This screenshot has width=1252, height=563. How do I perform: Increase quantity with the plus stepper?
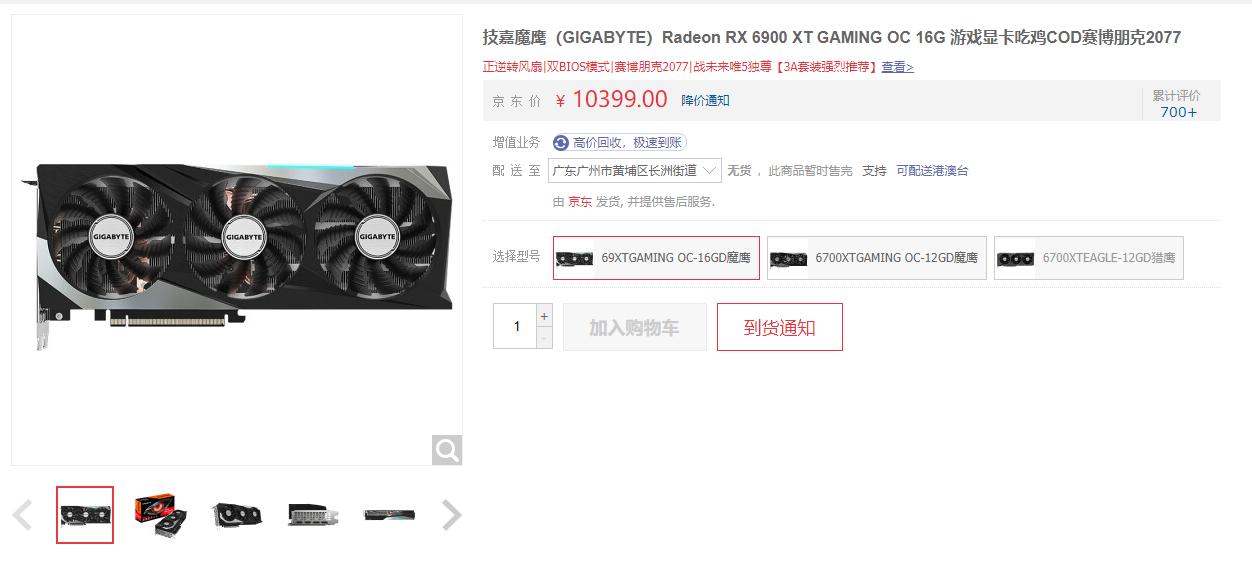[544, 316]
